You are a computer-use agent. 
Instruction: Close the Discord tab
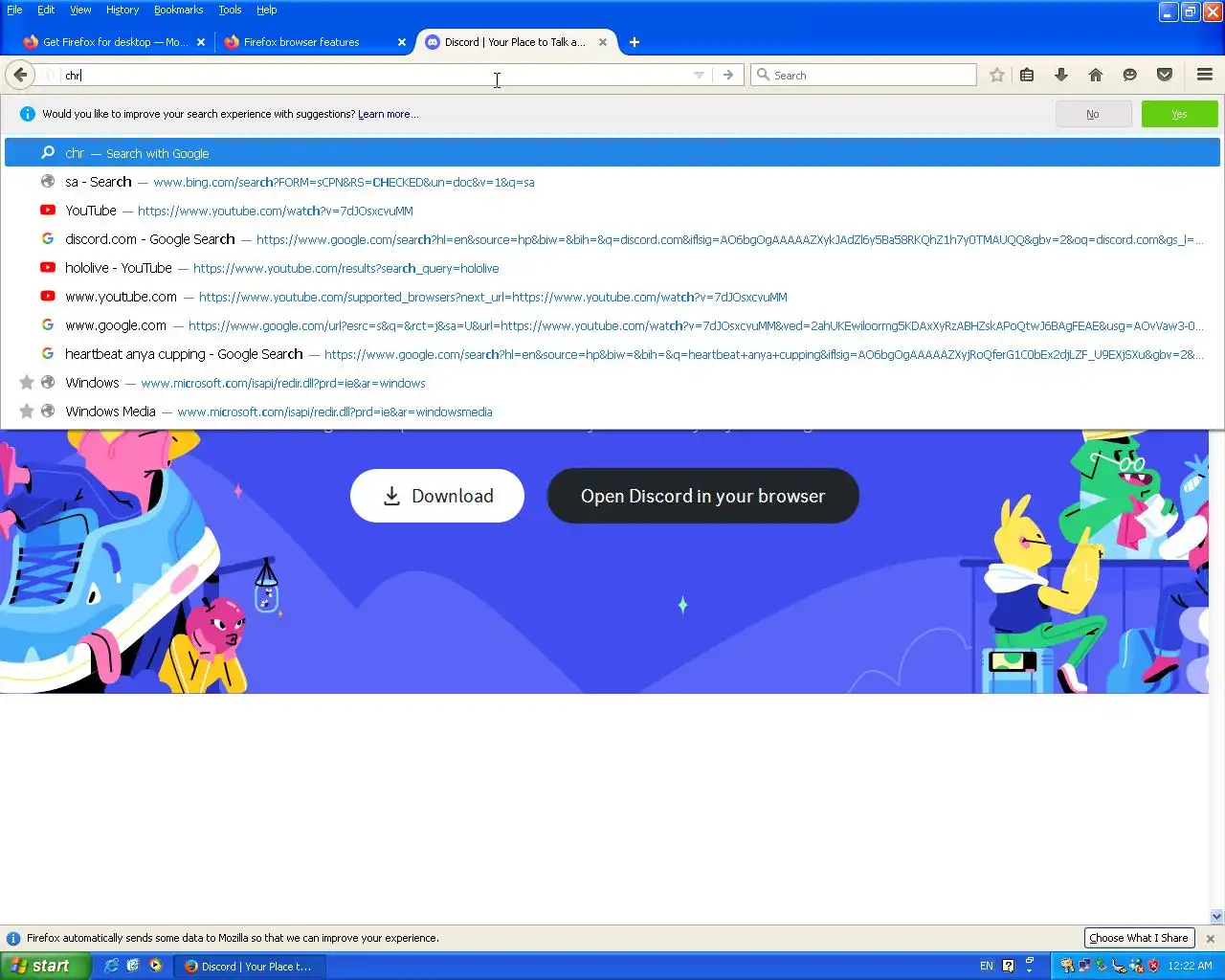pyautogui.click(x=603, y=42)
